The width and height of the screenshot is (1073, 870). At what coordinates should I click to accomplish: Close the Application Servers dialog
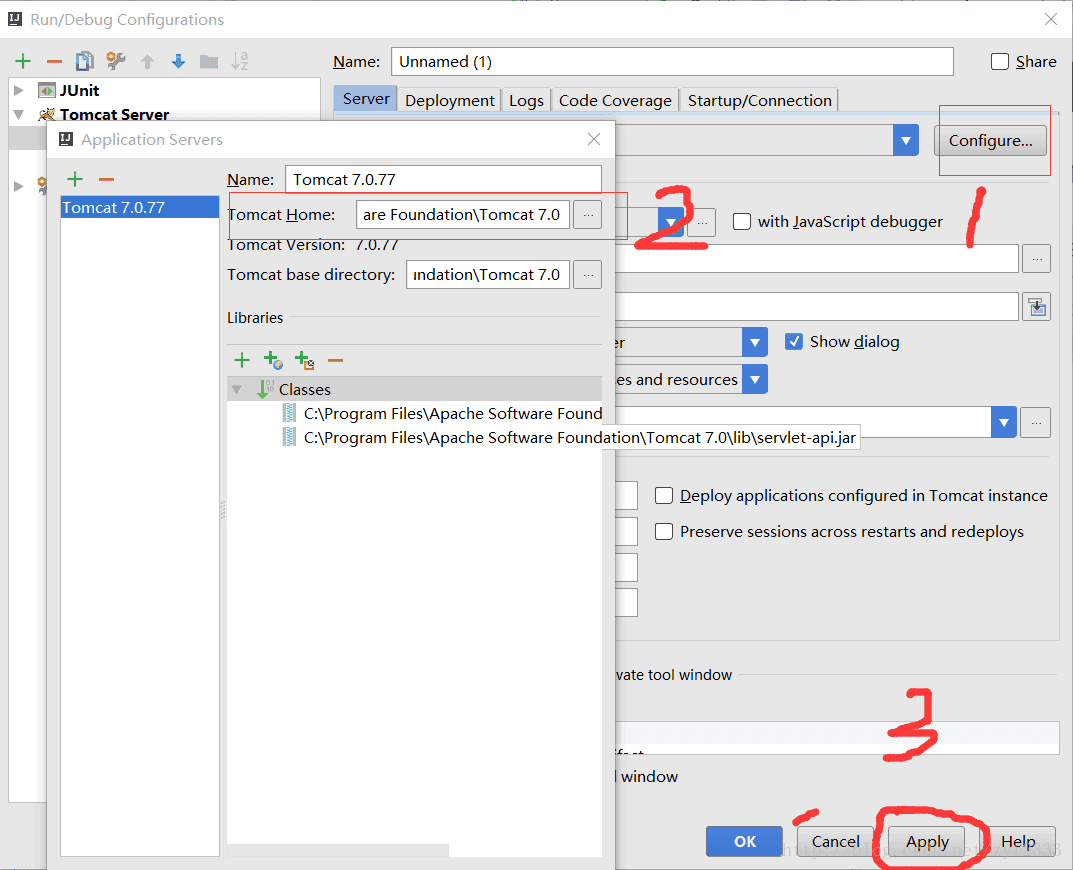[x=594, y=139]
